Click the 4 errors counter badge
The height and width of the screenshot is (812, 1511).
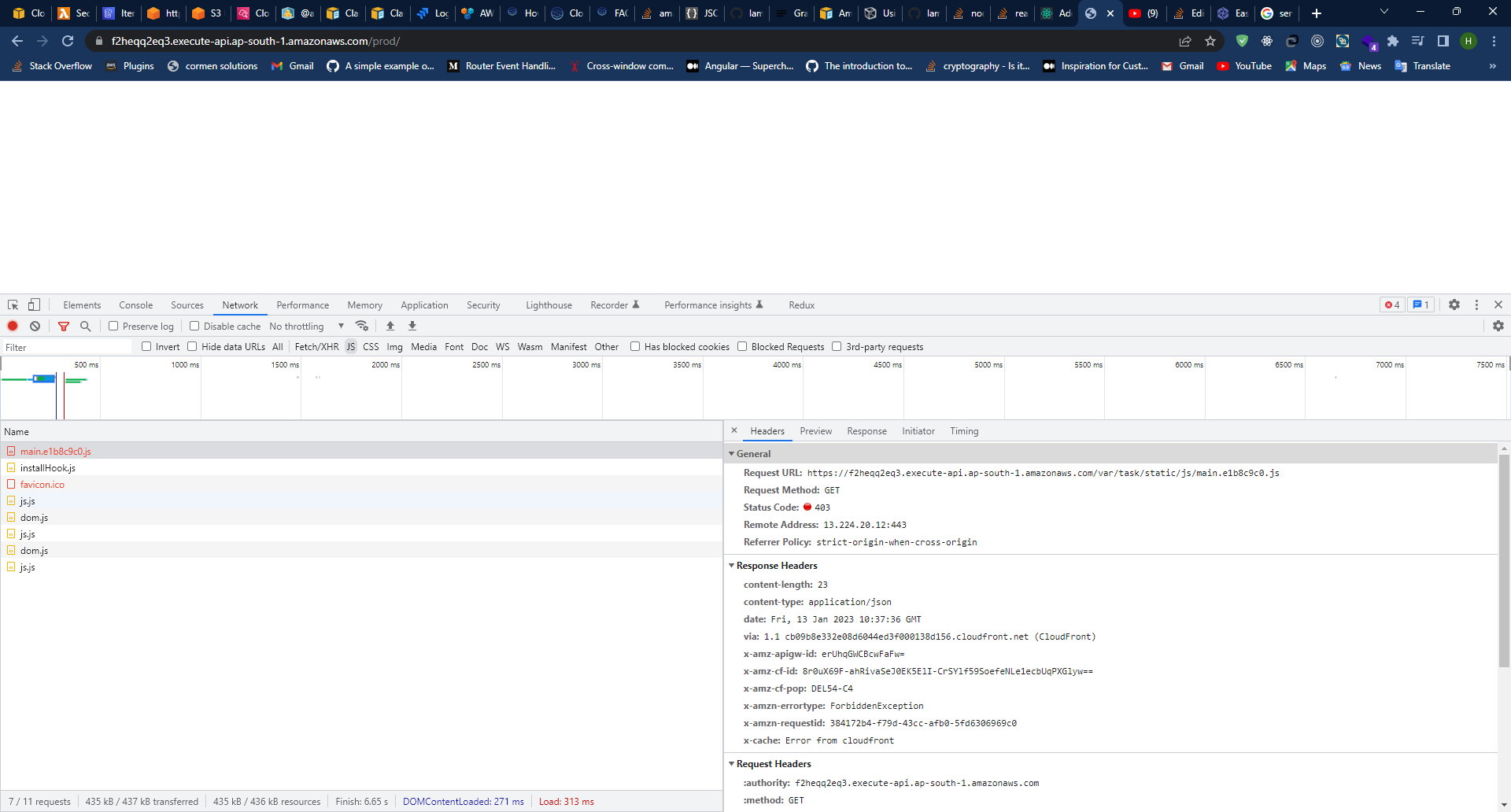(x=1392, y=304)
